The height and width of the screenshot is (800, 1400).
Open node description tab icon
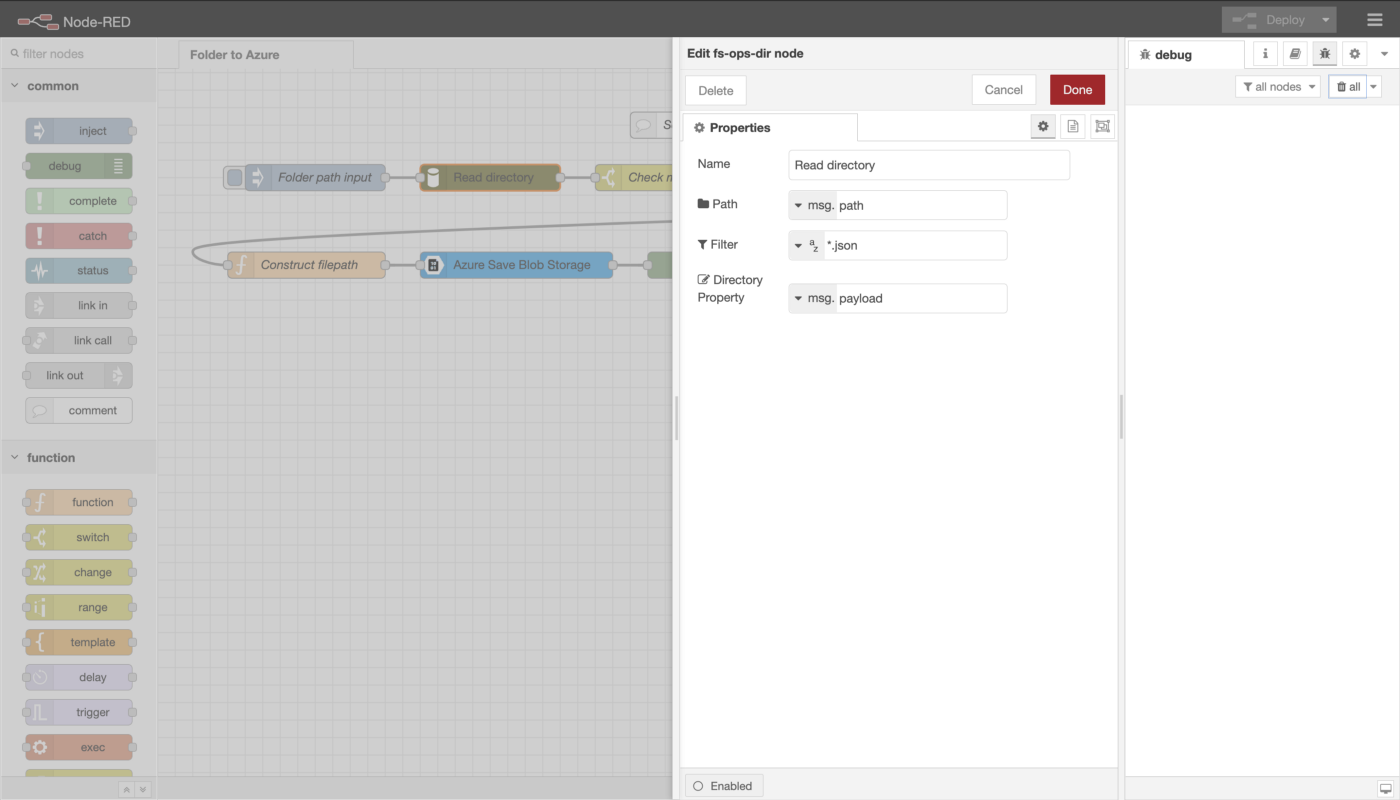pyautogui.click(x=1072, y=127)
